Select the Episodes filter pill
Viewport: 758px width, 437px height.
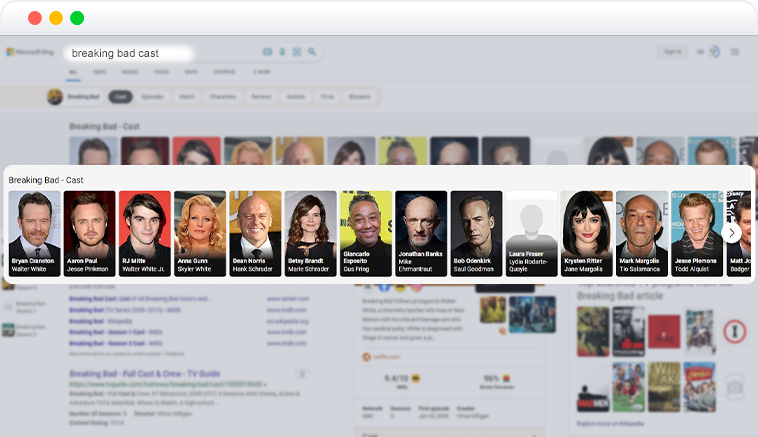click(x=153, y=97)
